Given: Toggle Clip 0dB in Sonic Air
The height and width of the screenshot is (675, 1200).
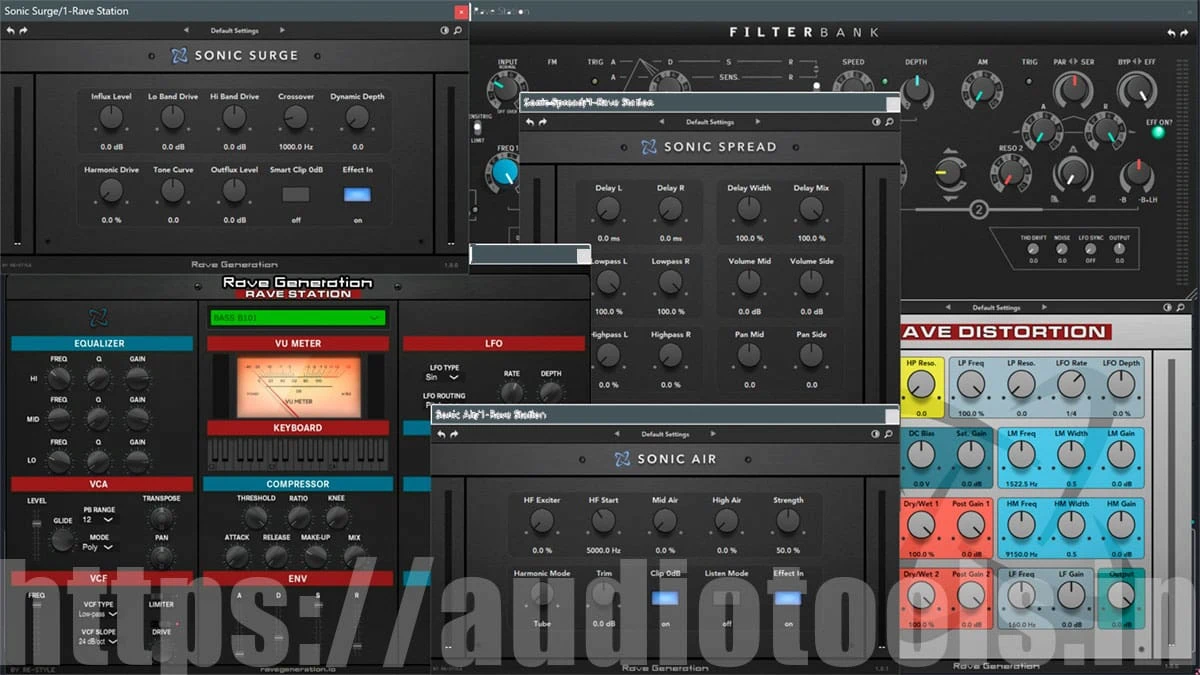Looking at the screenshot, I should point(665,598).
